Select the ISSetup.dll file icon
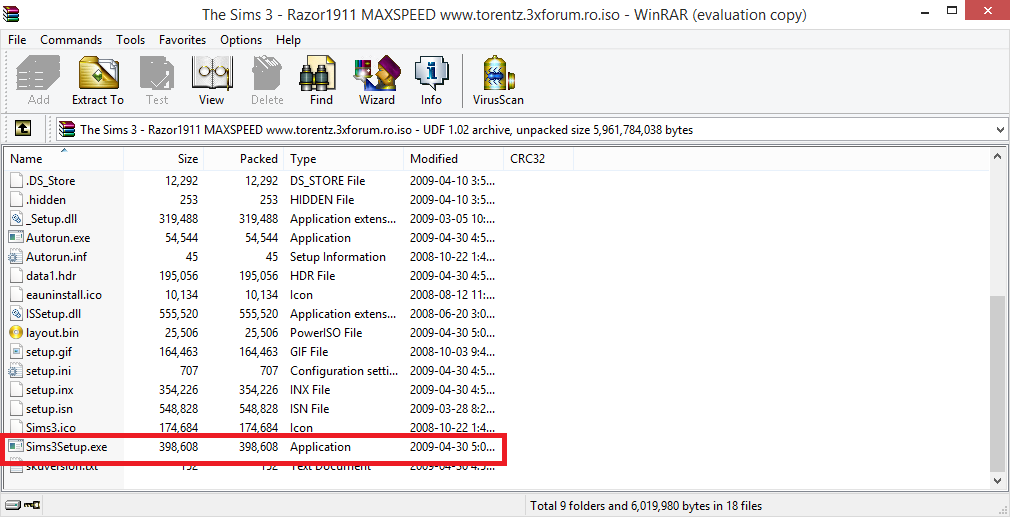Viewport: 1012px width, 522px height. (16, 314)
